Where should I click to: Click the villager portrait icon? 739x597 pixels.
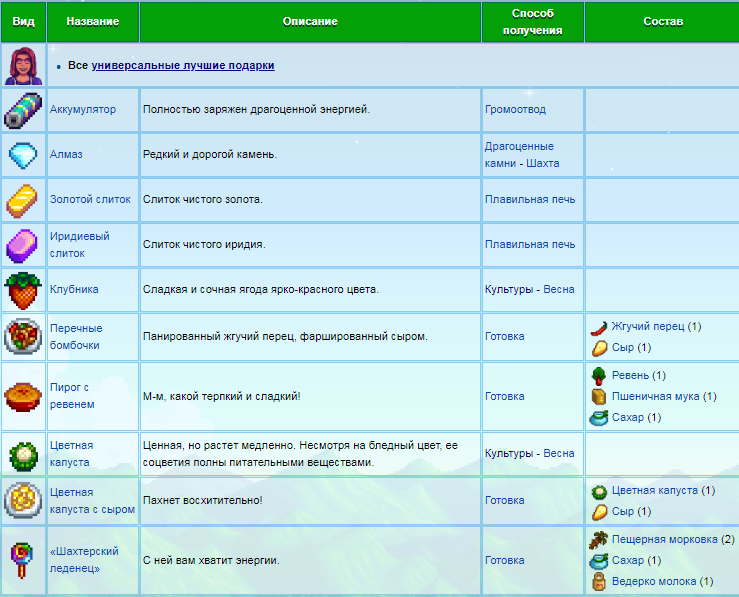click(x=23, y=65)
